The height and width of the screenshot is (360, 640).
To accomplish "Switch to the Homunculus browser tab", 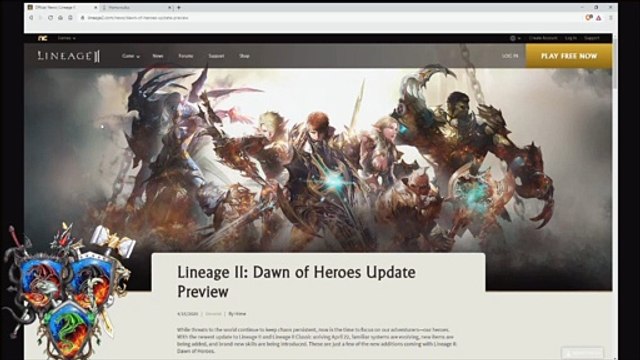I will pos(137,7).
